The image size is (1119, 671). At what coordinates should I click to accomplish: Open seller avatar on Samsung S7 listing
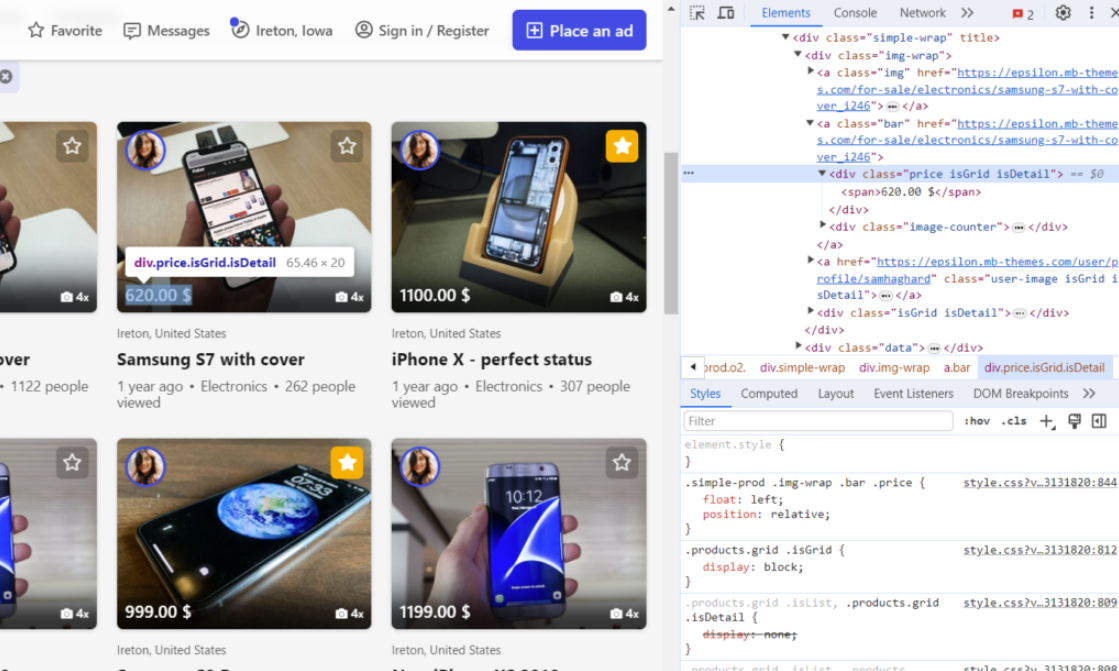coord(146,150)
